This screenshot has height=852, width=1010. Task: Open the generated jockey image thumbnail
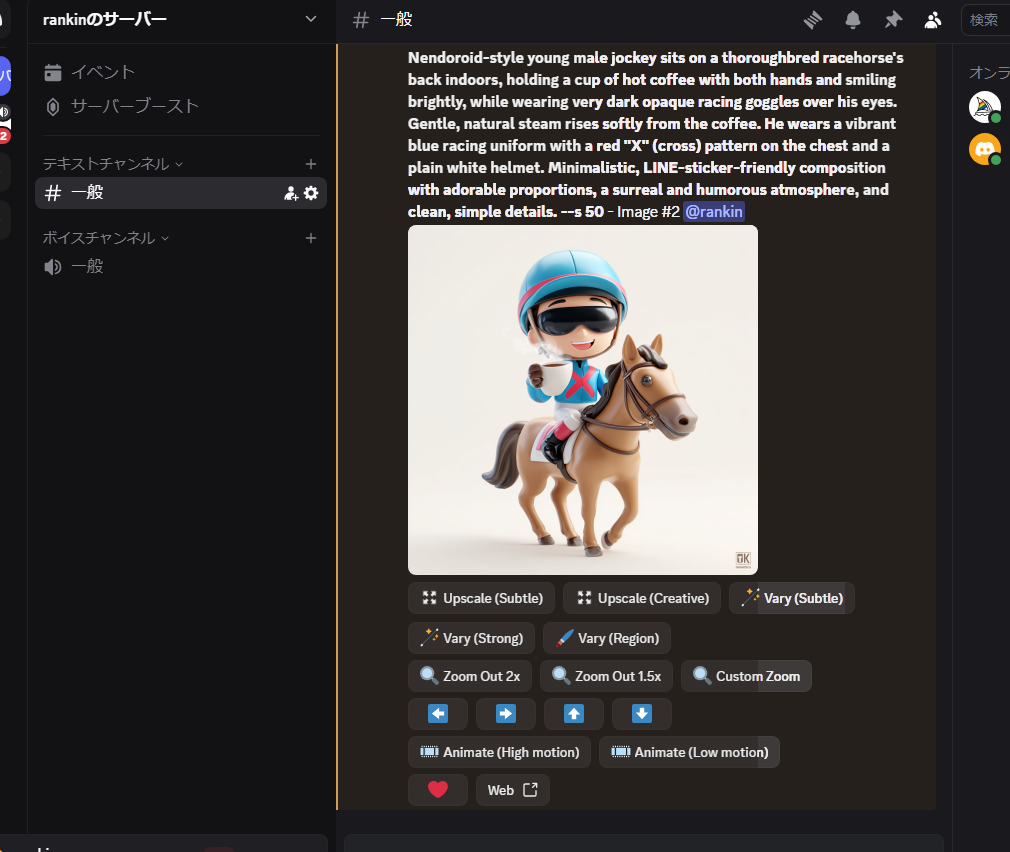click(582, 400)
